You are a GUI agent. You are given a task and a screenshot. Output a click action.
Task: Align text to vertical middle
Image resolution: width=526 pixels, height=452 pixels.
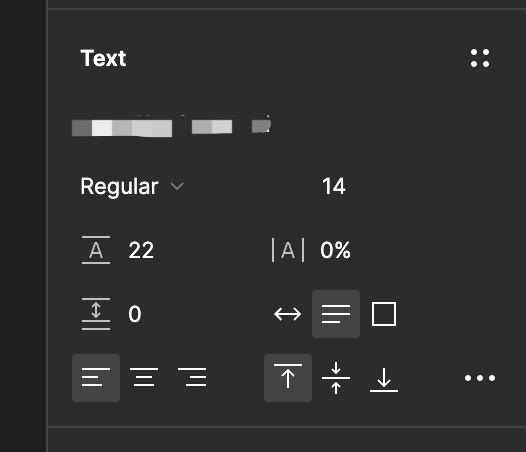point(336,378)
